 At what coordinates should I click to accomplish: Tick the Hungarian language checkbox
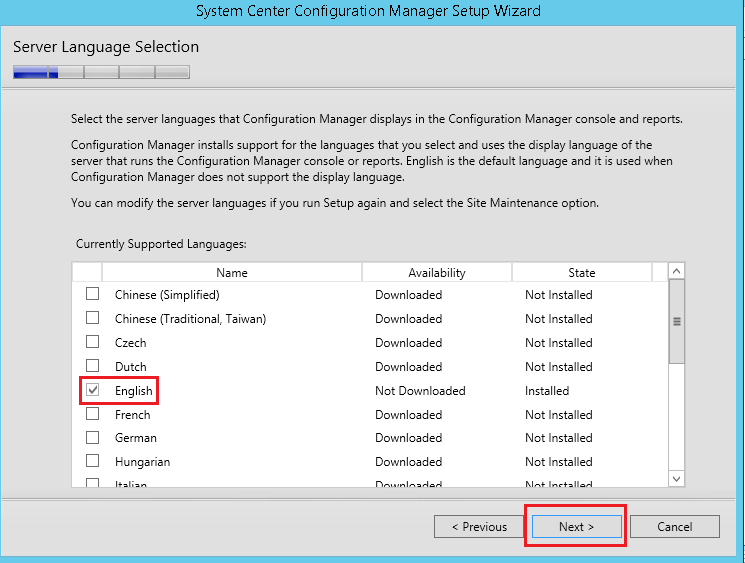93,462
